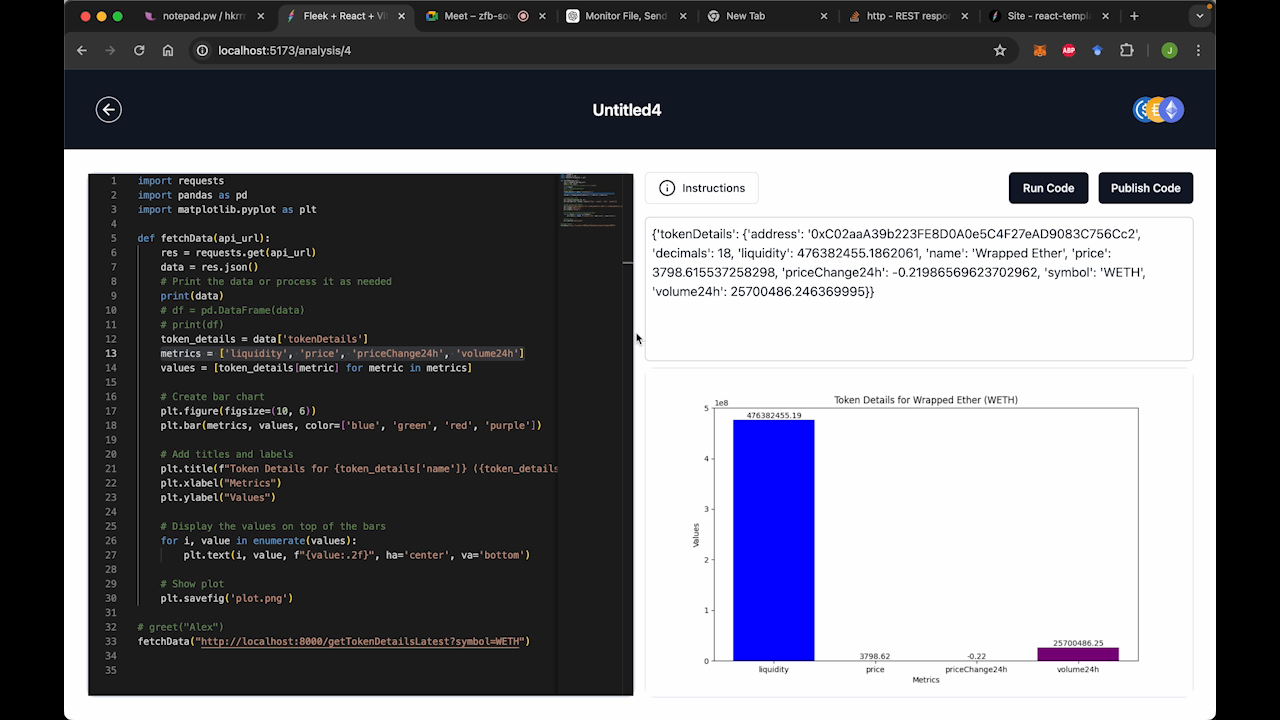This screenshot has width=1280, height=720.
Task: Click the chart title Token Details for Wrapped Ether
Action: tap(926, 400)
